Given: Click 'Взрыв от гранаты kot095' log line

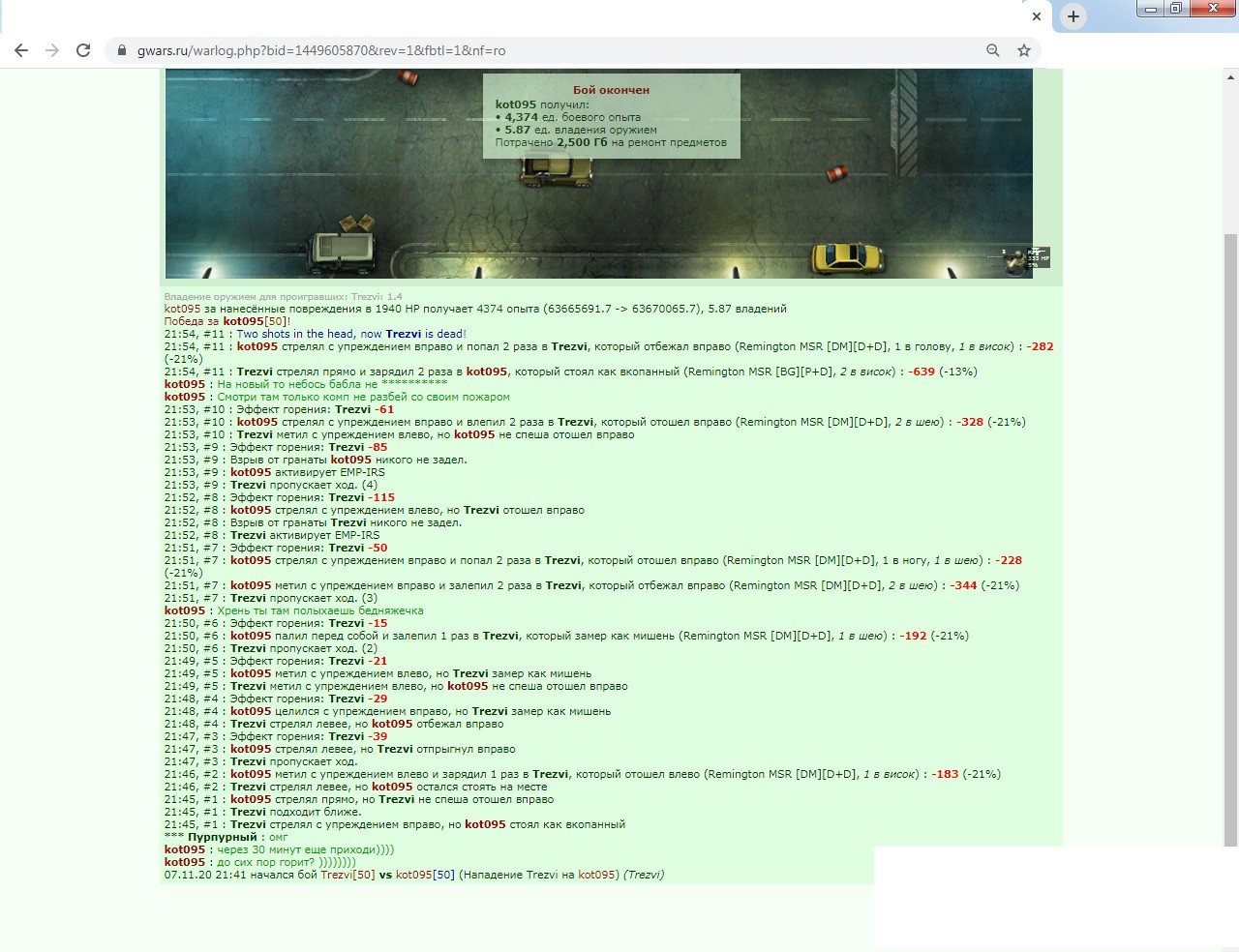Looking at the screenshot, I should click(316, 461).
